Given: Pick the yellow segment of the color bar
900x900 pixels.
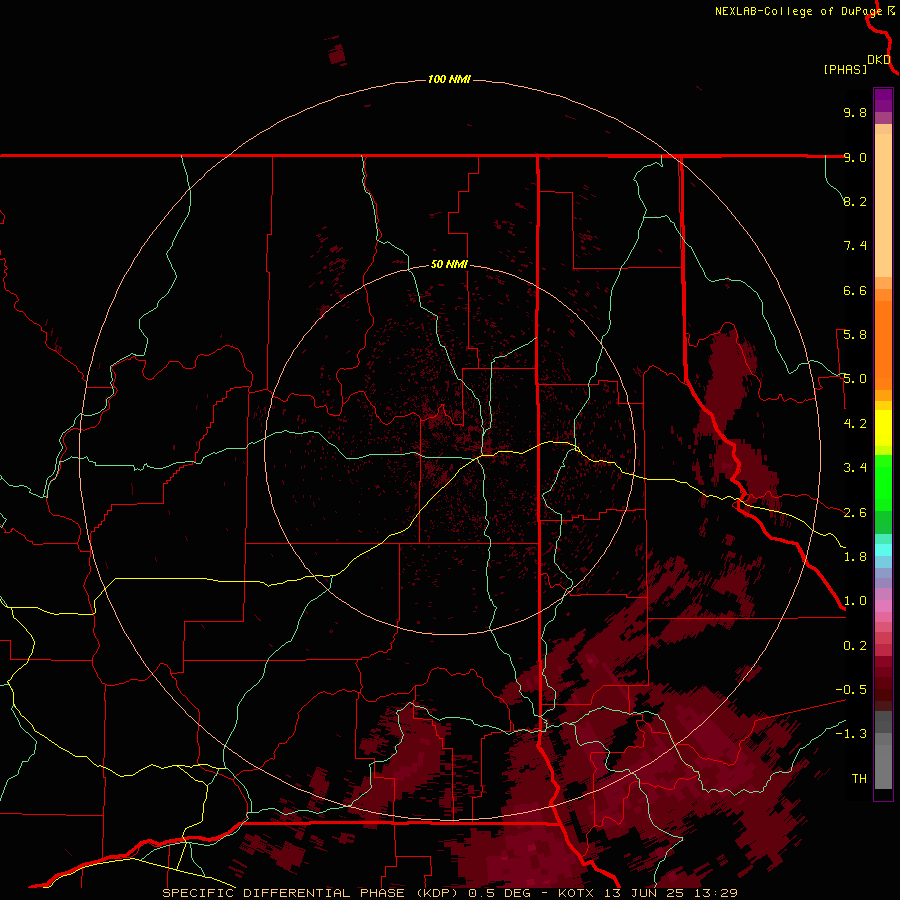Looking at the screenshot, I should [x=883, y=428].
